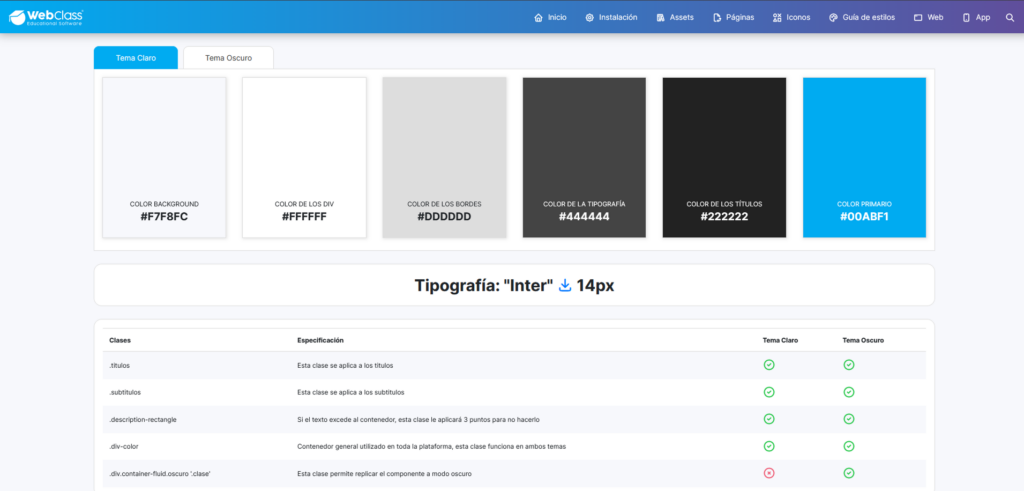1024x491 pixels.
Task: Open the Iconos nav link
Action: (x=791, y=17)
